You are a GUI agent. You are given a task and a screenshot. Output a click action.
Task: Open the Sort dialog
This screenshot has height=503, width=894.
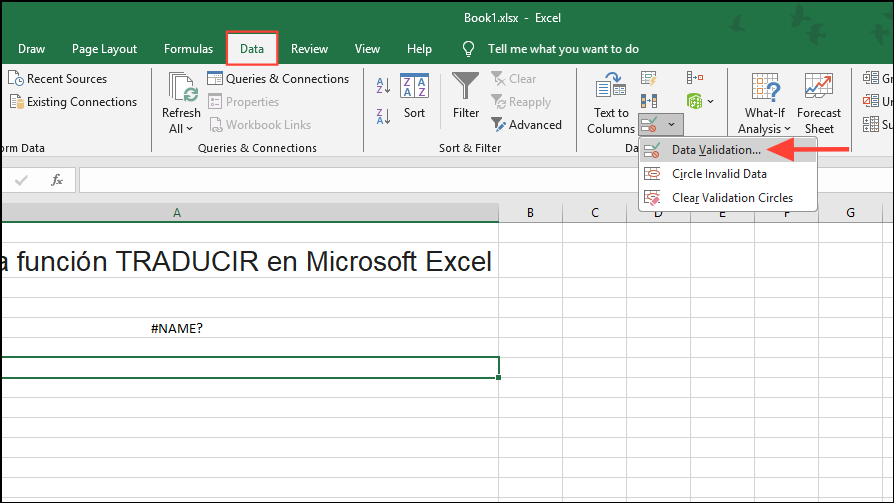(x=415, y=96)
